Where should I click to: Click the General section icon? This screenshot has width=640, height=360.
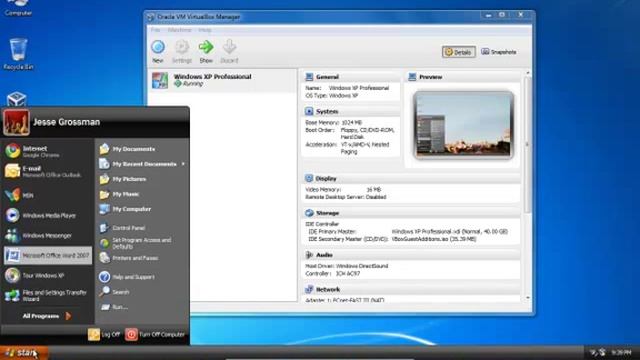309,77
